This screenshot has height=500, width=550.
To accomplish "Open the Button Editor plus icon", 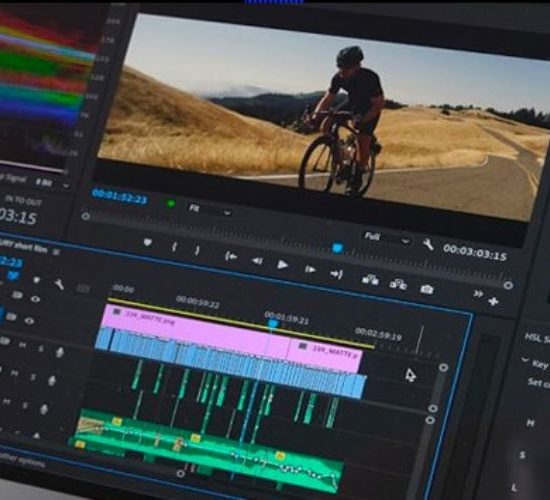I will (x=493, y=301).
